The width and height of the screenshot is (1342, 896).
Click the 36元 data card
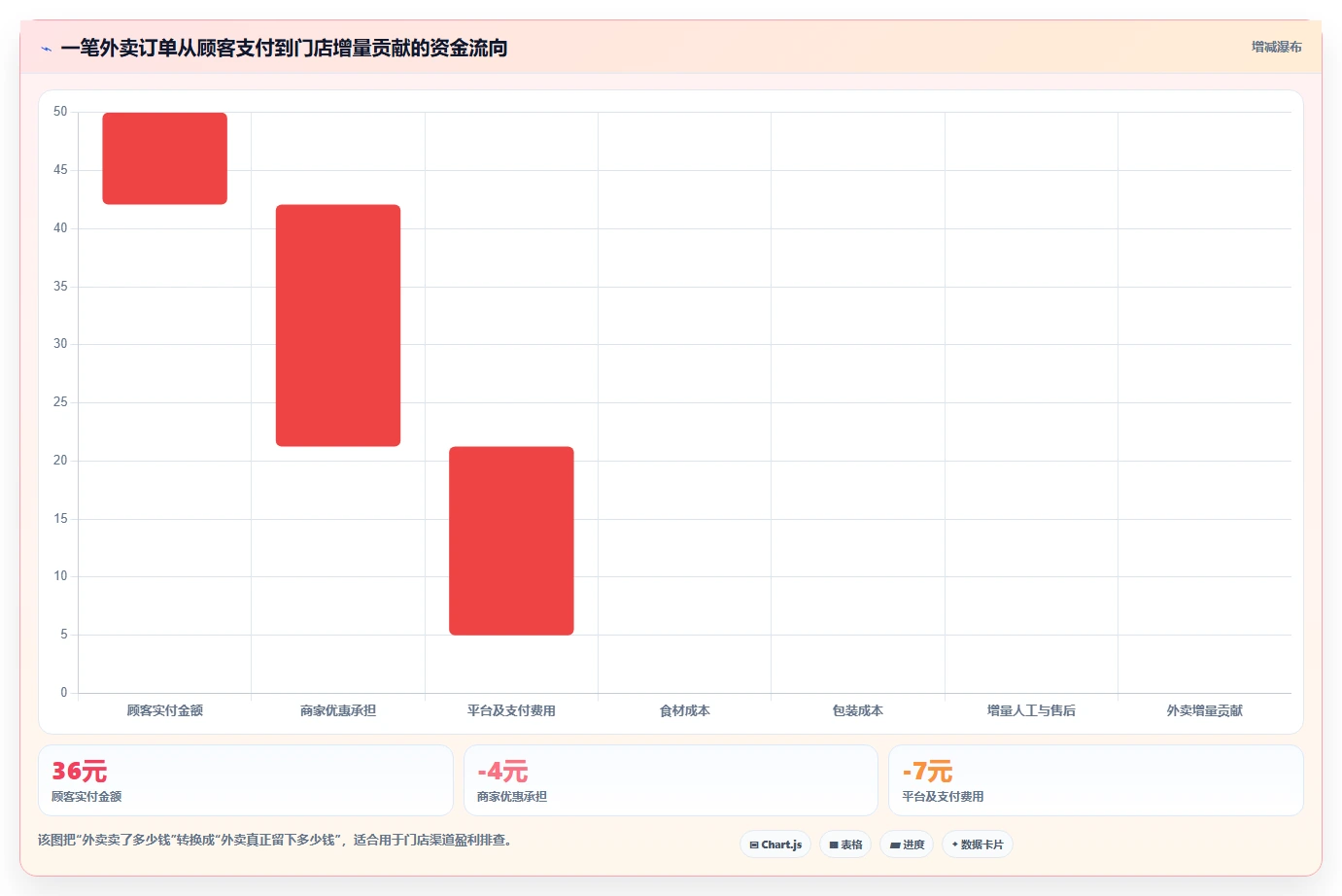[x=246, y=780]
